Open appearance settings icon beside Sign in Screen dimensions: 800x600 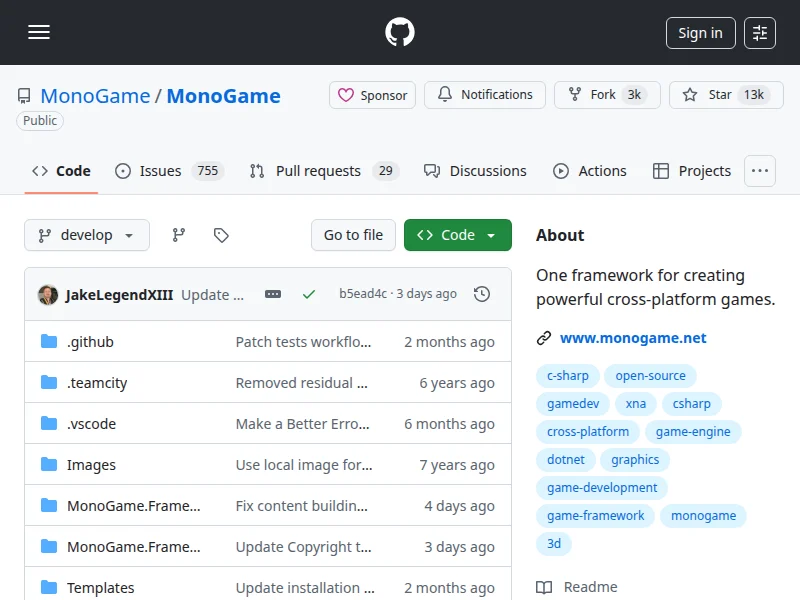pyautogui.click(x=760, y=33)
